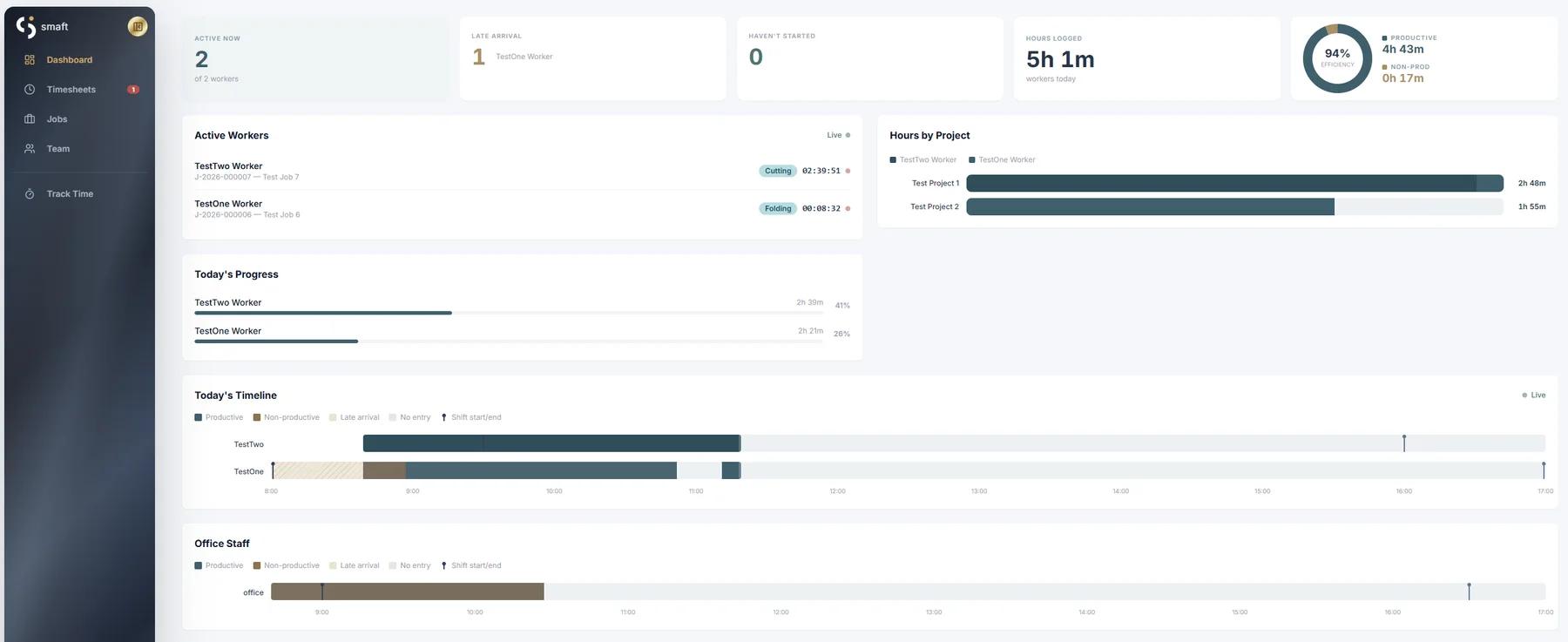1568x642 pixels.
Task: Open the Team section
Action: (58, 149)
